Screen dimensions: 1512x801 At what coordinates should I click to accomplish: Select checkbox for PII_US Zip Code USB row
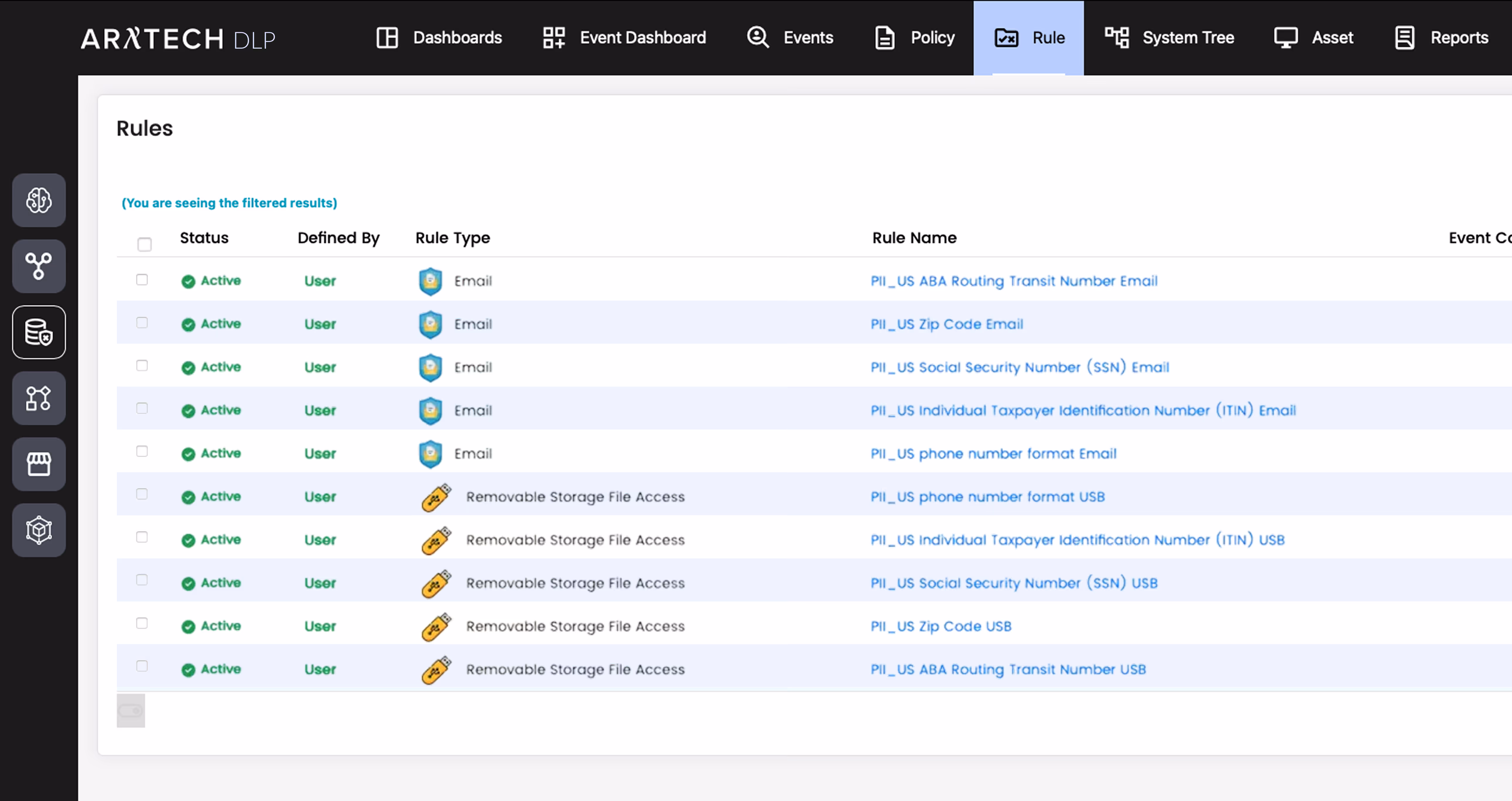pyautogui.click(x=142, y=623)
